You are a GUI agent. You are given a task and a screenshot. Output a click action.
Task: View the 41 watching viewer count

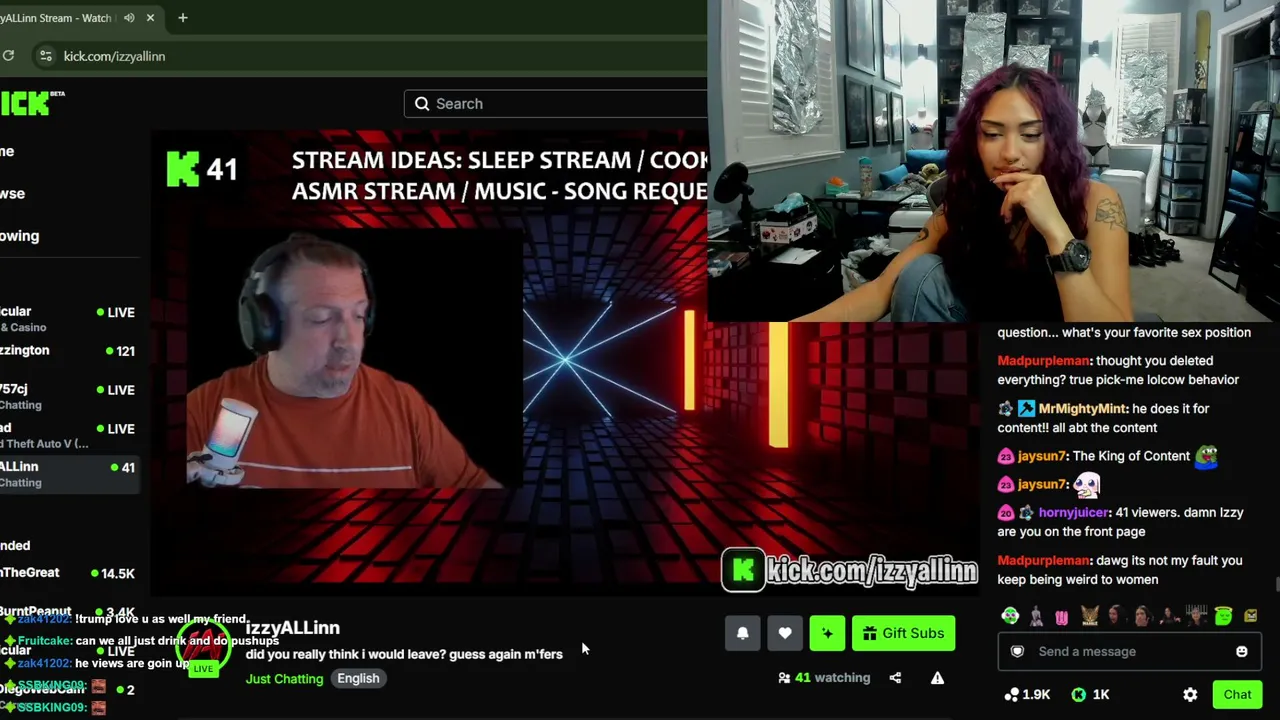824,678
